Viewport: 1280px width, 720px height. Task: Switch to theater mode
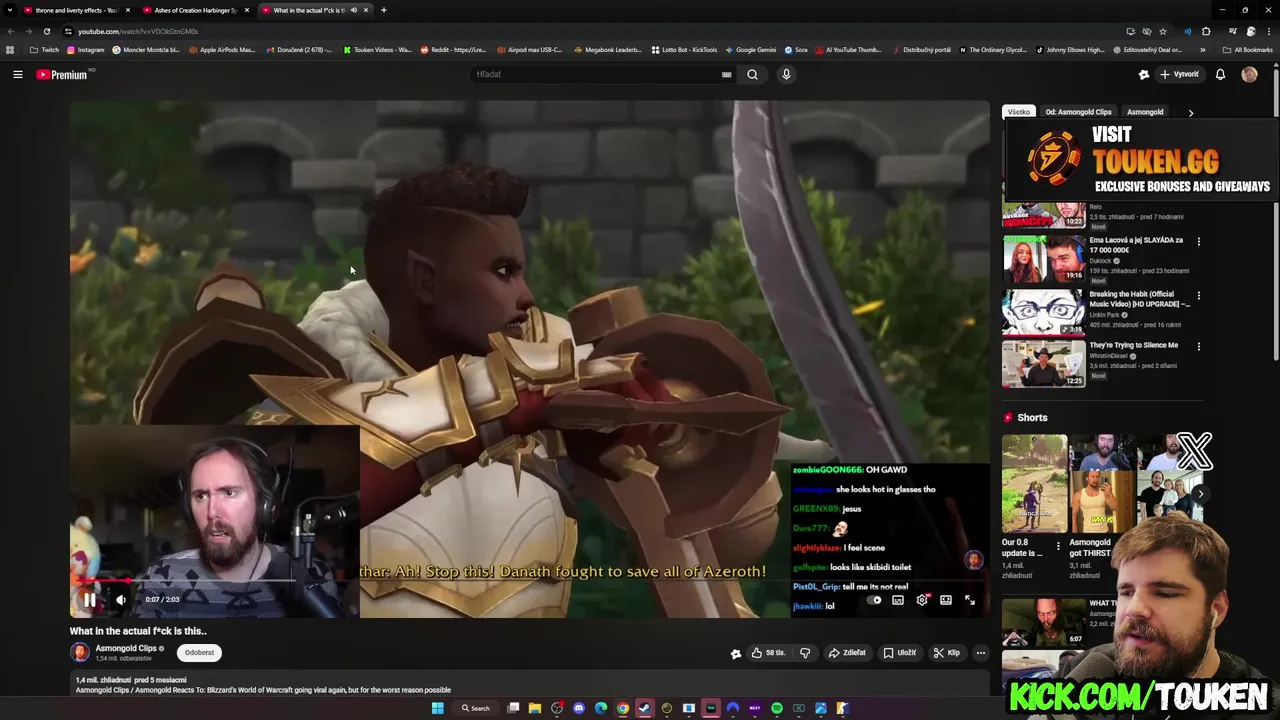pos(946,600)
